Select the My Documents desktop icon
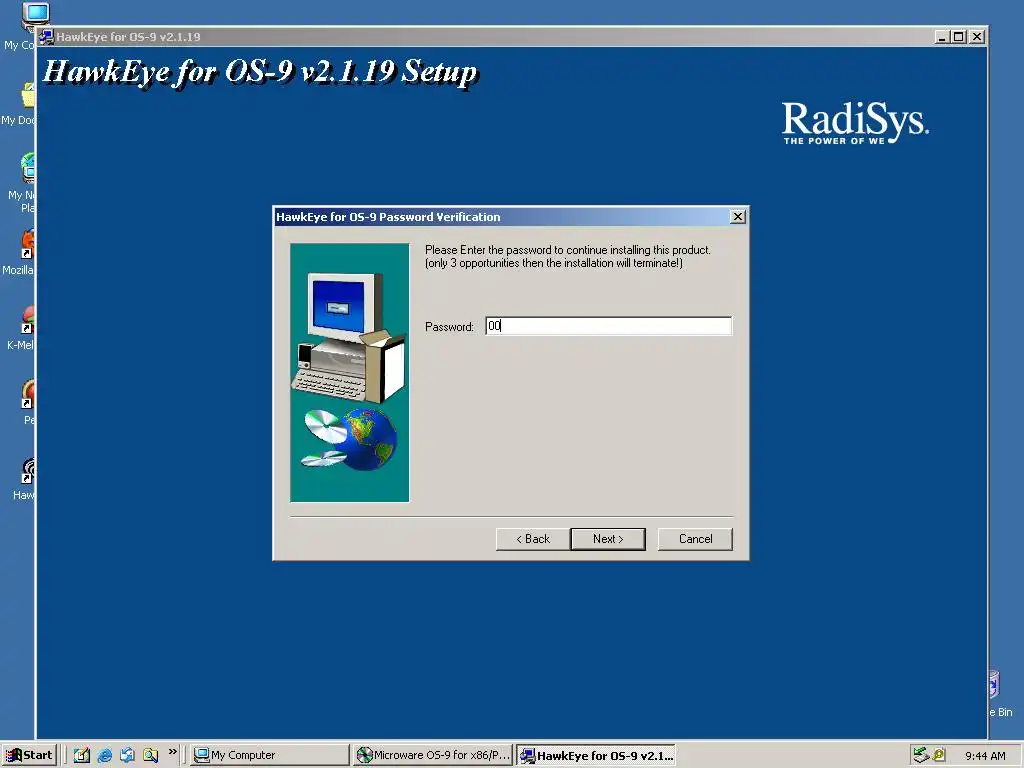Image resolution: width=1024 pixels, height=768 pixels. [20, 104]
